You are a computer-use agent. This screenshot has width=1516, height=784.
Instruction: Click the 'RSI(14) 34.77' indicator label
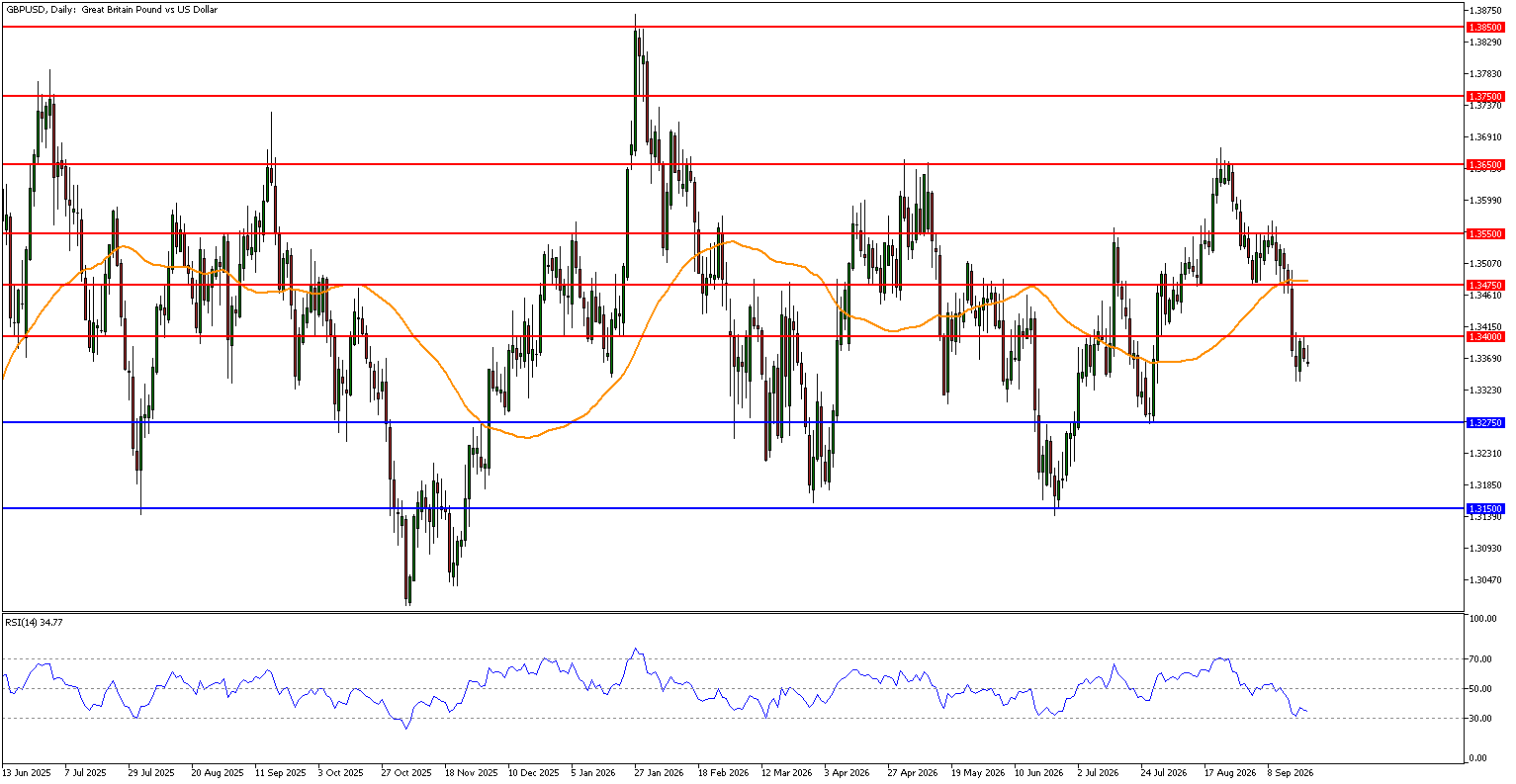pyautogui.click(x=35, y=622)
